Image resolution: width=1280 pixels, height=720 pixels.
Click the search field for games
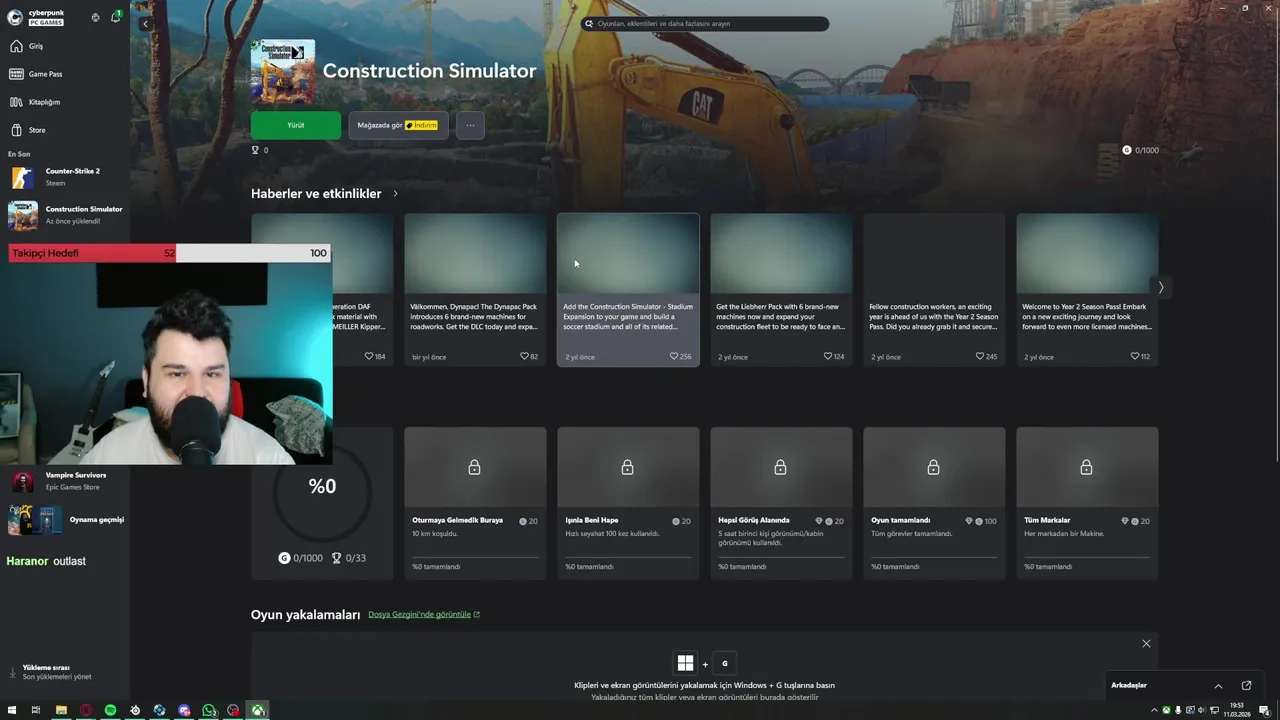click(704, 23)
